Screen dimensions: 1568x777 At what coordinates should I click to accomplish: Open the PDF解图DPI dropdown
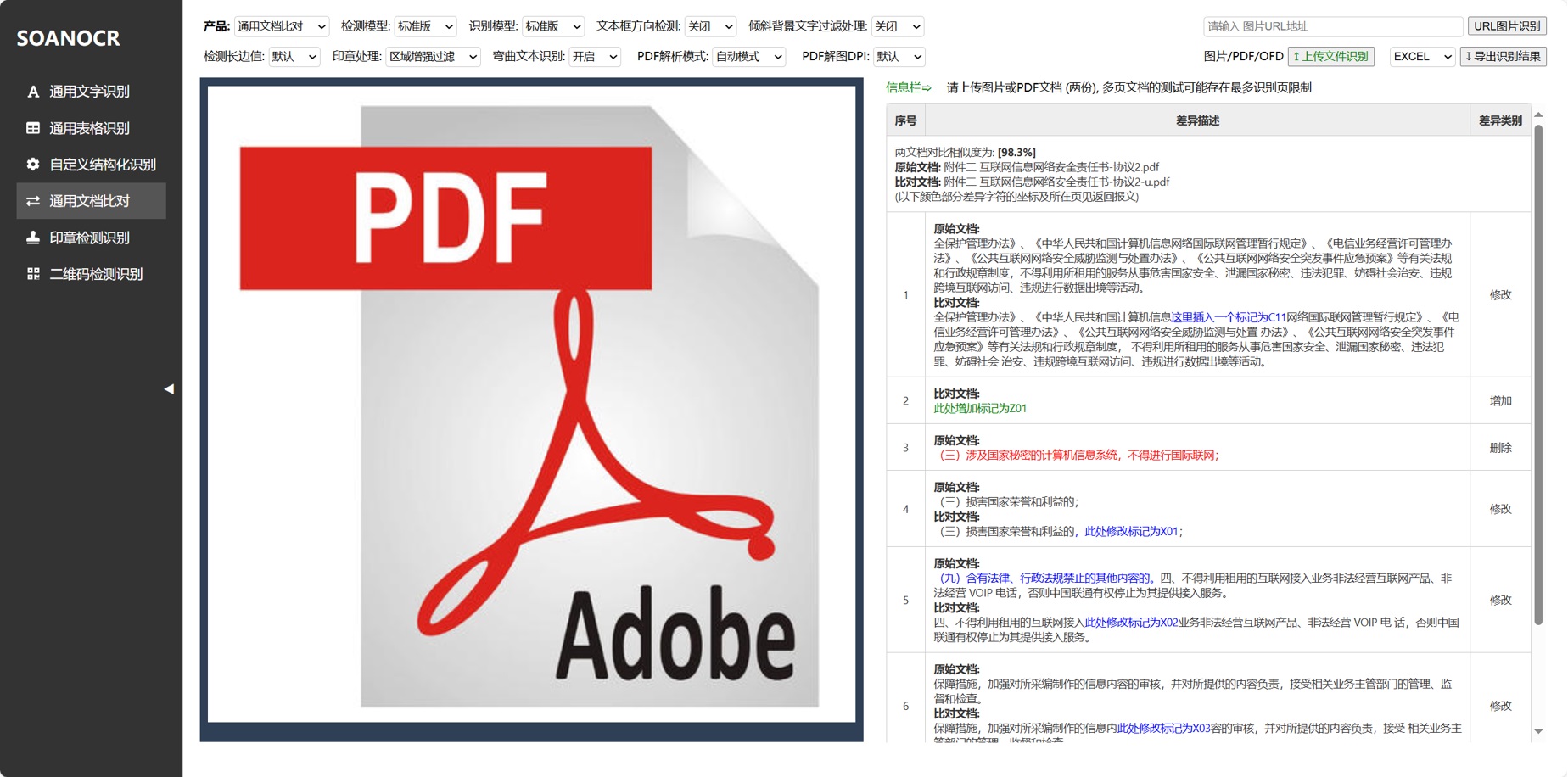[x=899, y=57]
